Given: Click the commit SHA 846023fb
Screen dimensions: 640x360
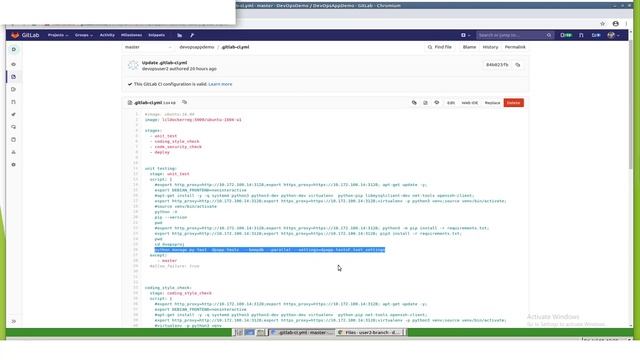Looking at the screenshot, I should [497, 65].
